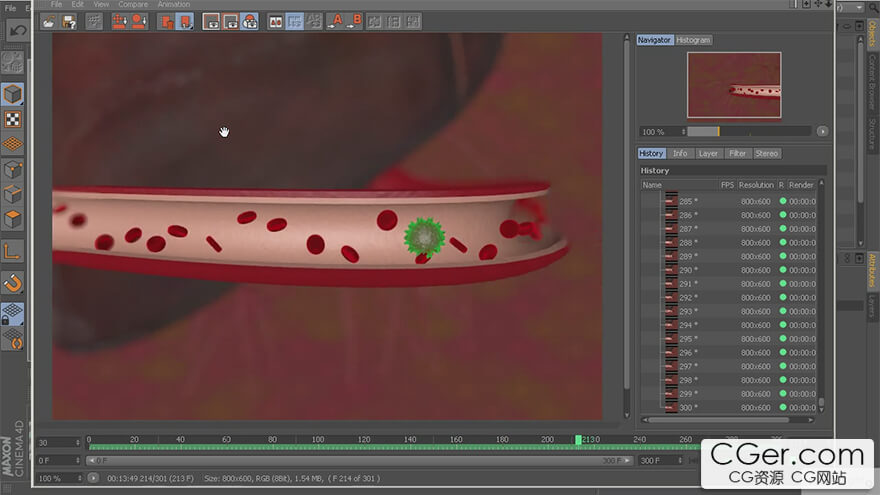Screen dimensions: 880x495
Task: Select the Polygons mode cube icon
Action: point(13,219)
